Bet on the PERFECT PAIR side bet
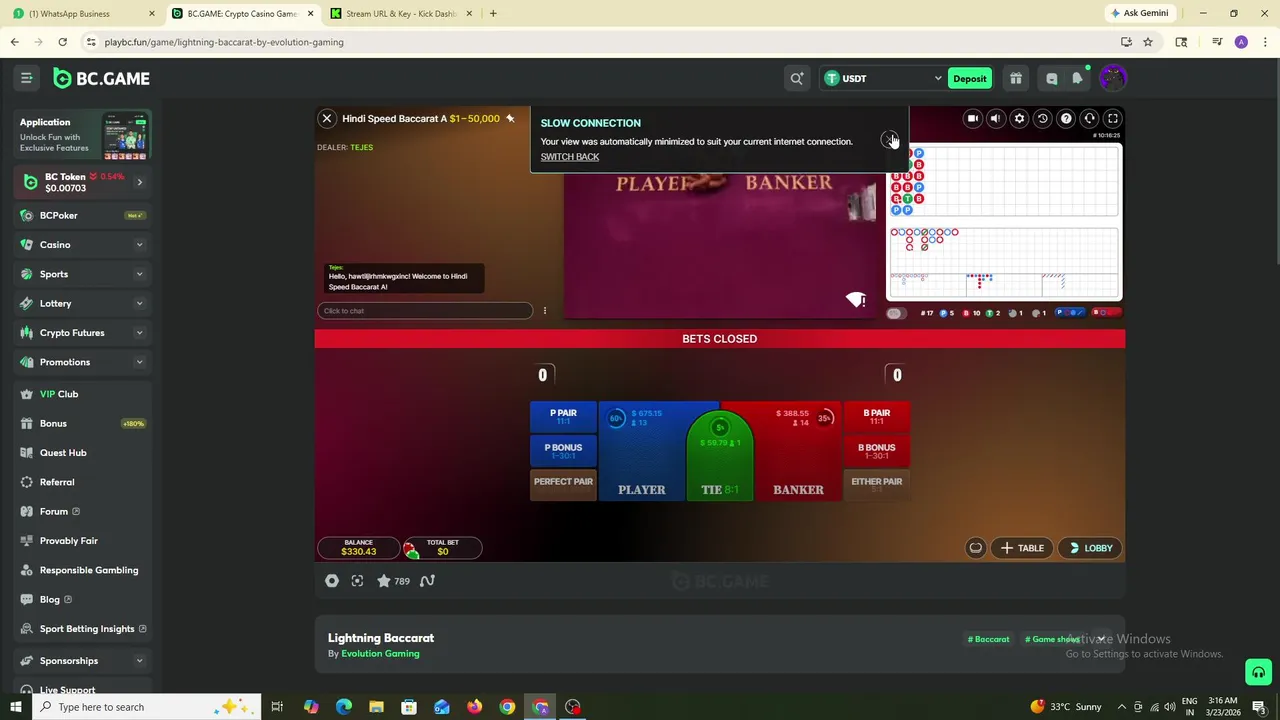This screenshot has width=1280, height=720. click(563, 484)
